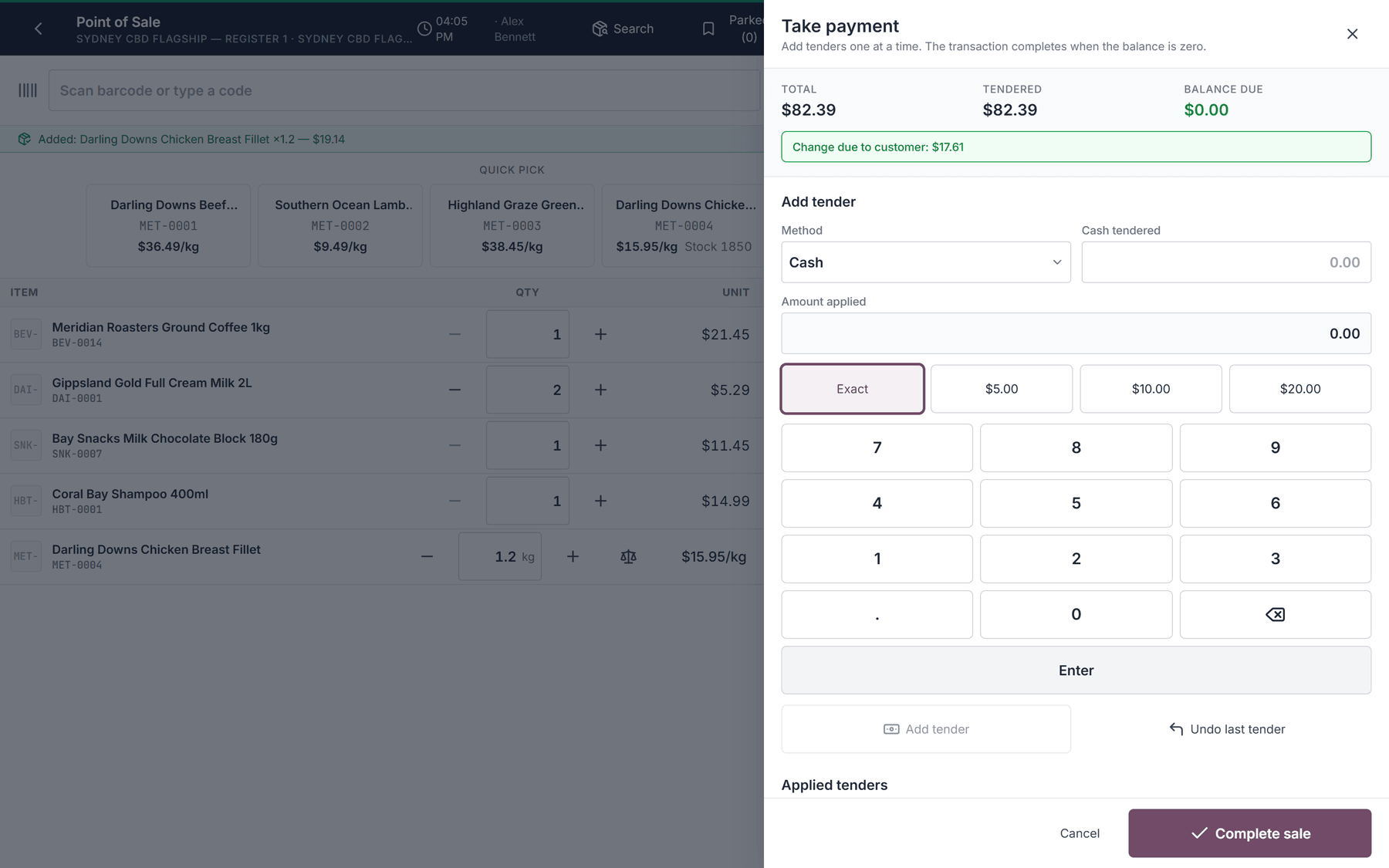This screenshot has height=868, width=1389.
Task: Undo last tender
Action: [x=1226, y=729]
